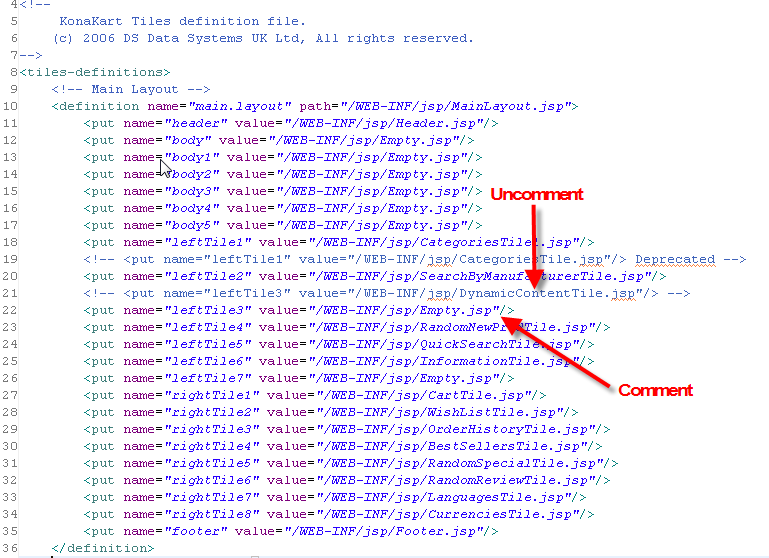Click the "DS Data Systems UK Ltd" copyright text
This screenshot has height=558, width=769.
[213, 38]
